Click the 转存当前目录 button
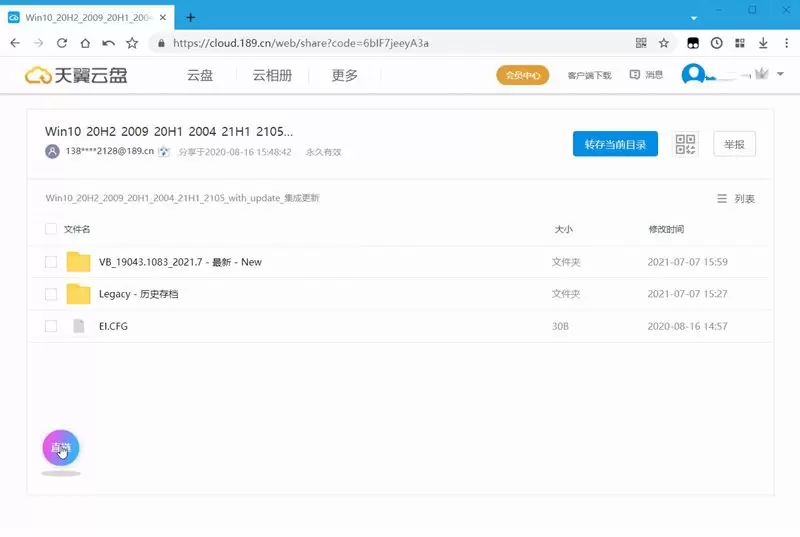The image size is (800, 537). [615, 144]
